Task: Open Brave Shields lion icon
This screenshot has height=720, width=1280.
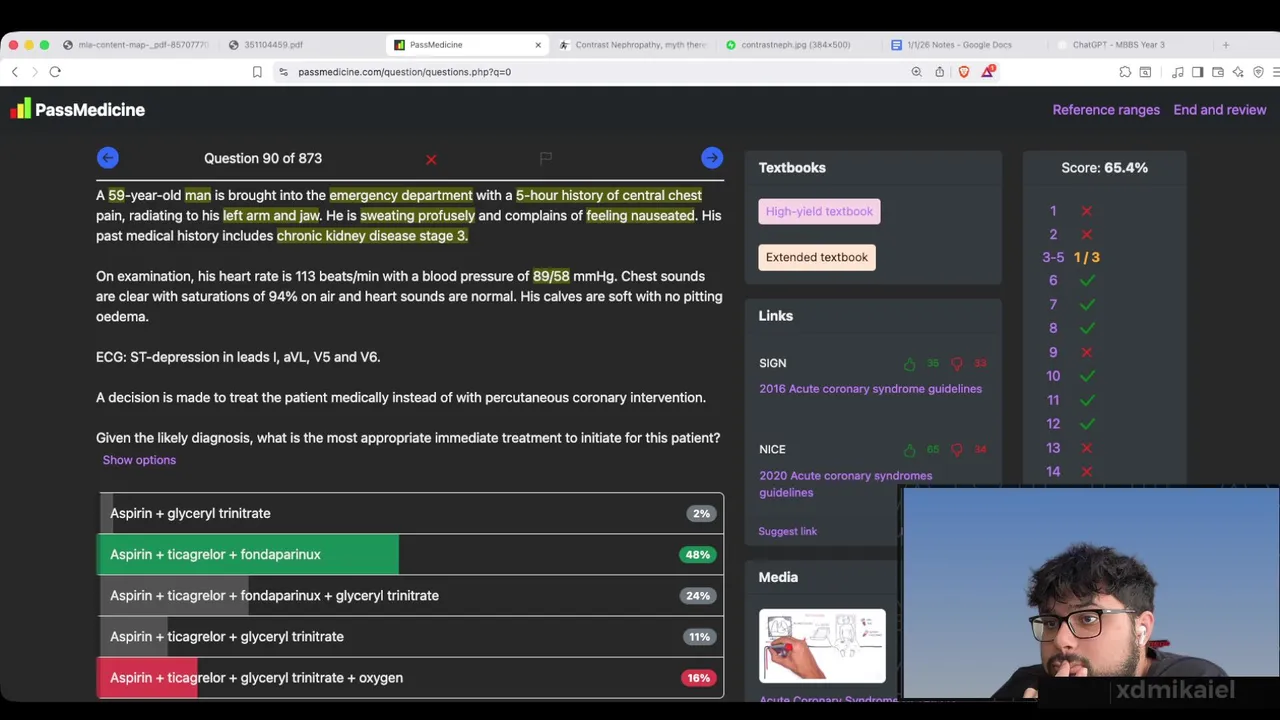Action: tap(964, 72)
